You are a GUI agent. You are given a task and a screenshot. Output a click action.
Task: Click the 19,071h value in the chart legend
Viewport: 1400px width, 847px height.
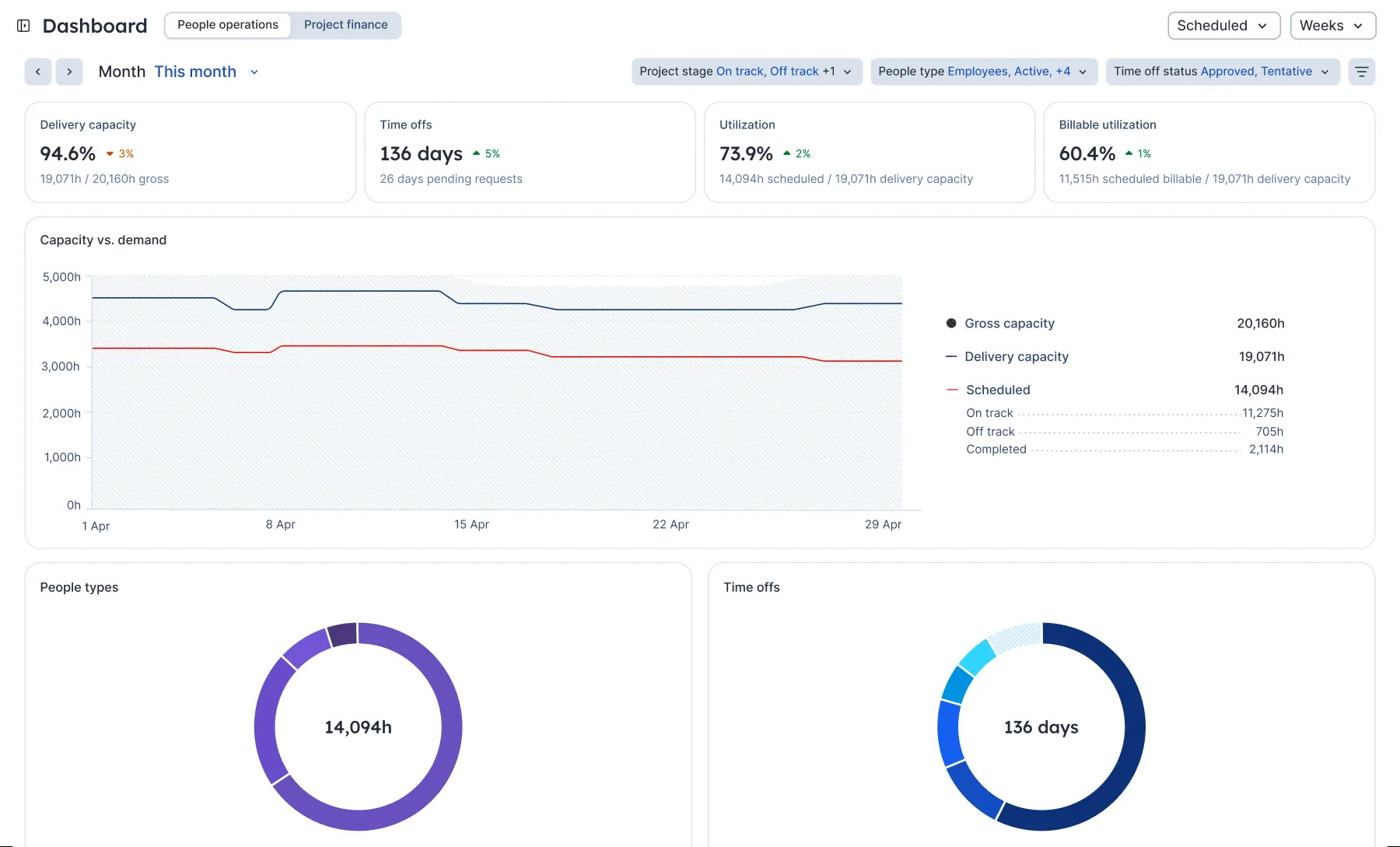click(1262, 356)
